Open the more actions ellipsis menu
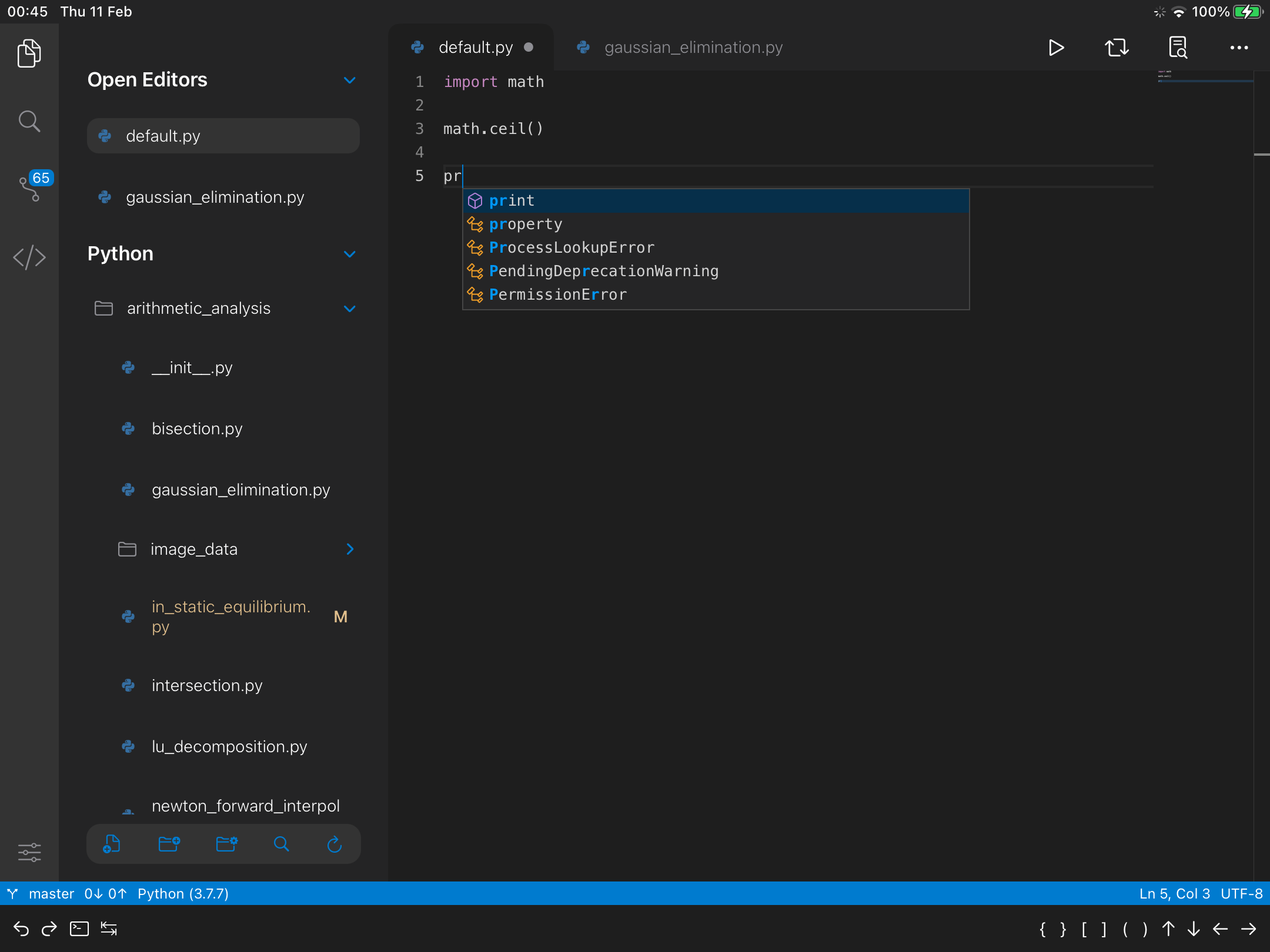Image resolution: width=1270 pixels, height=952 pixels. click(1239, 48)
